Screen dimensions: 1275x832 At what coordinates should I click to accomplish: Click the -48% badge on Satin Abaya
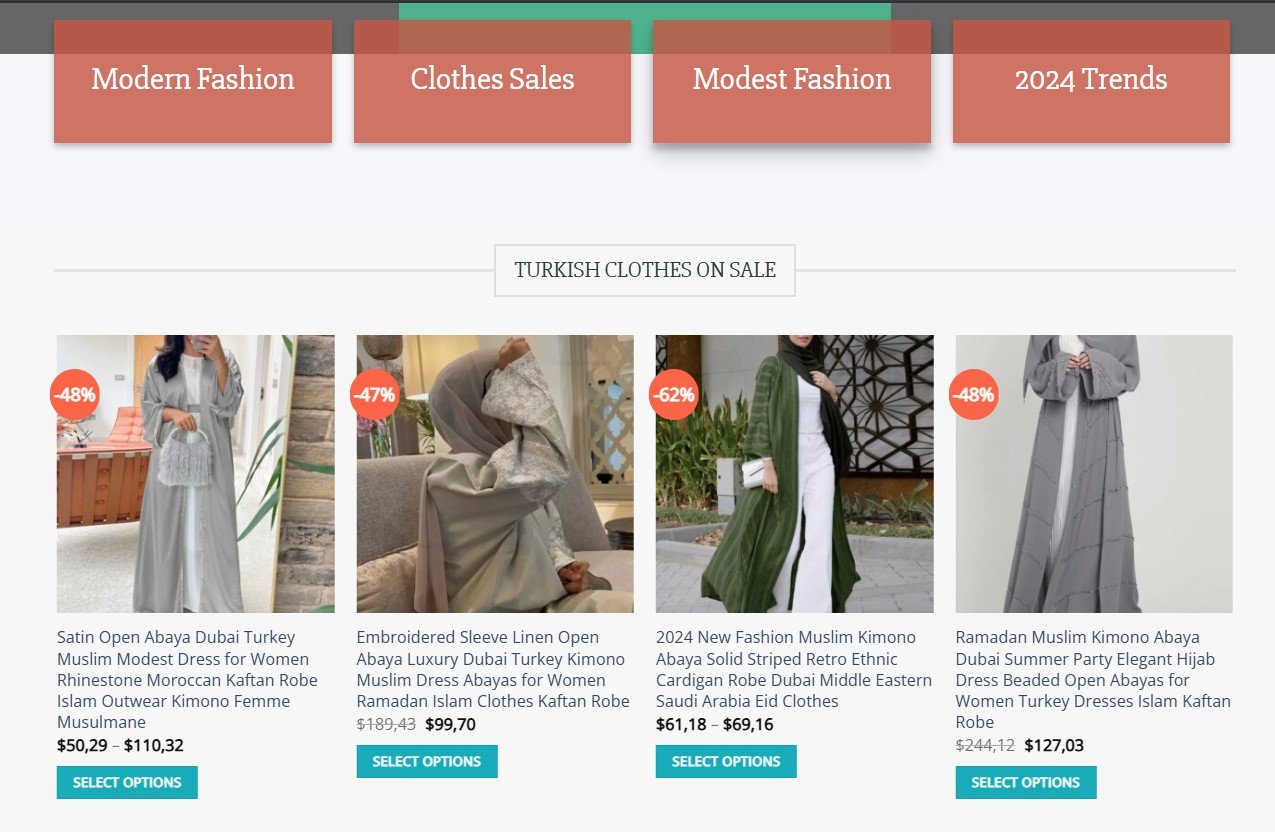[x=75, y=395]
